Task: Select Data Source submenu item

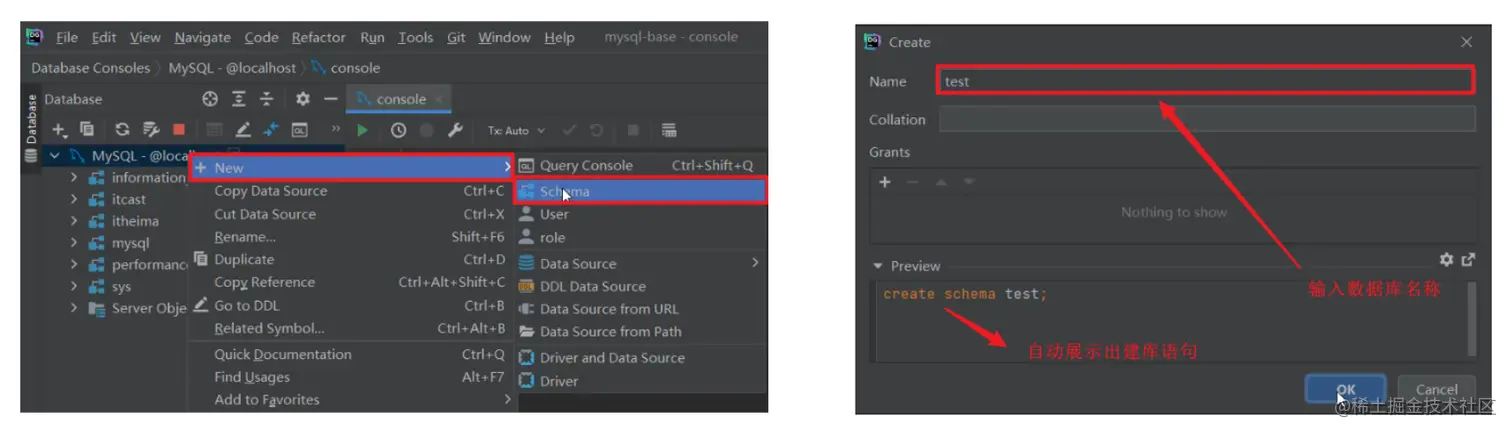Action: (x=640, y=263)
